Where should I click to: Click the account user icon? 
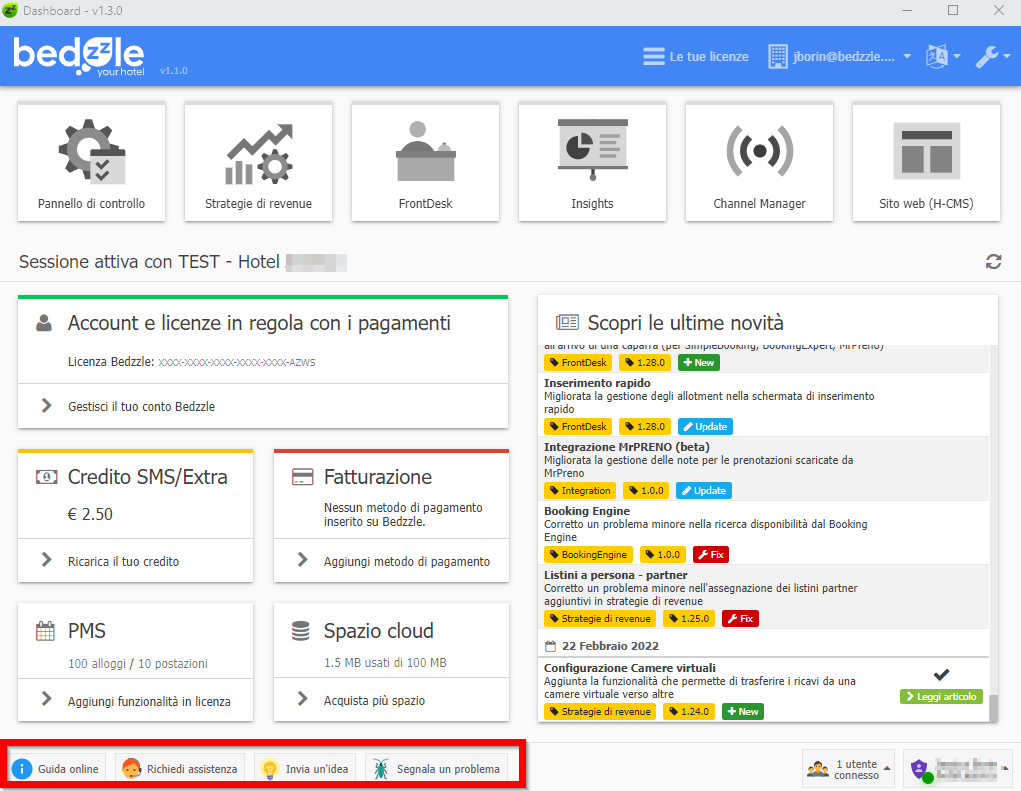[x=44, y=322]
